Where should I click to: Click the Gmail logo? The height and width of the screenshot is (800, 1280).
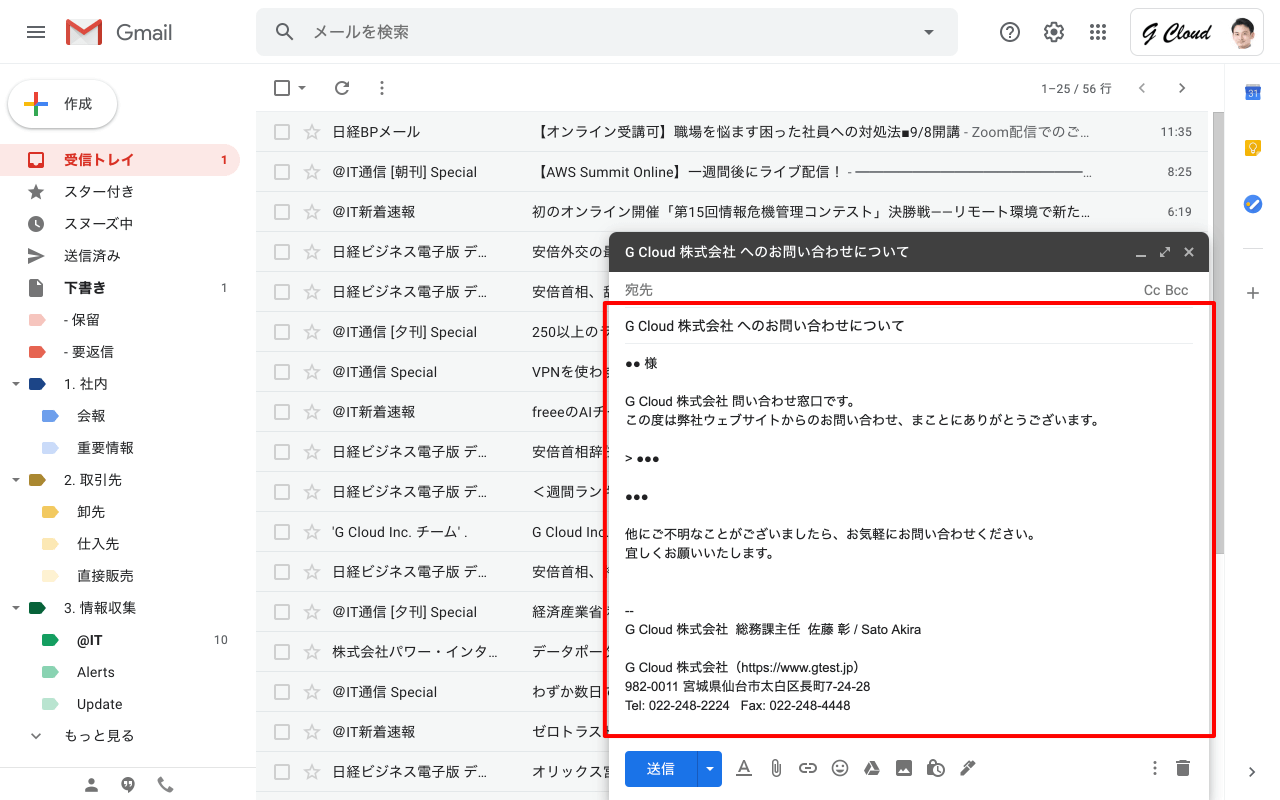(119, 32)
